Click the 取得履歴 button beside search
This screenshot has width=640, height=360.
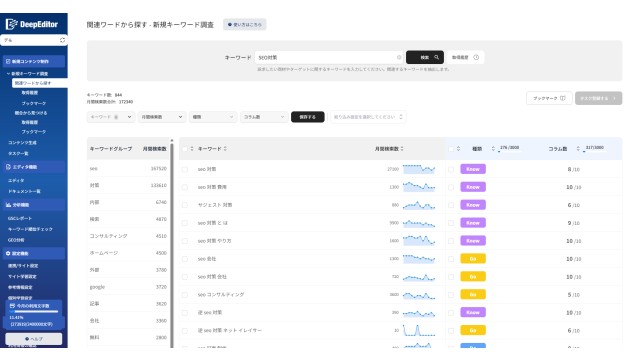pyautogui.click(x=465, y=58)
